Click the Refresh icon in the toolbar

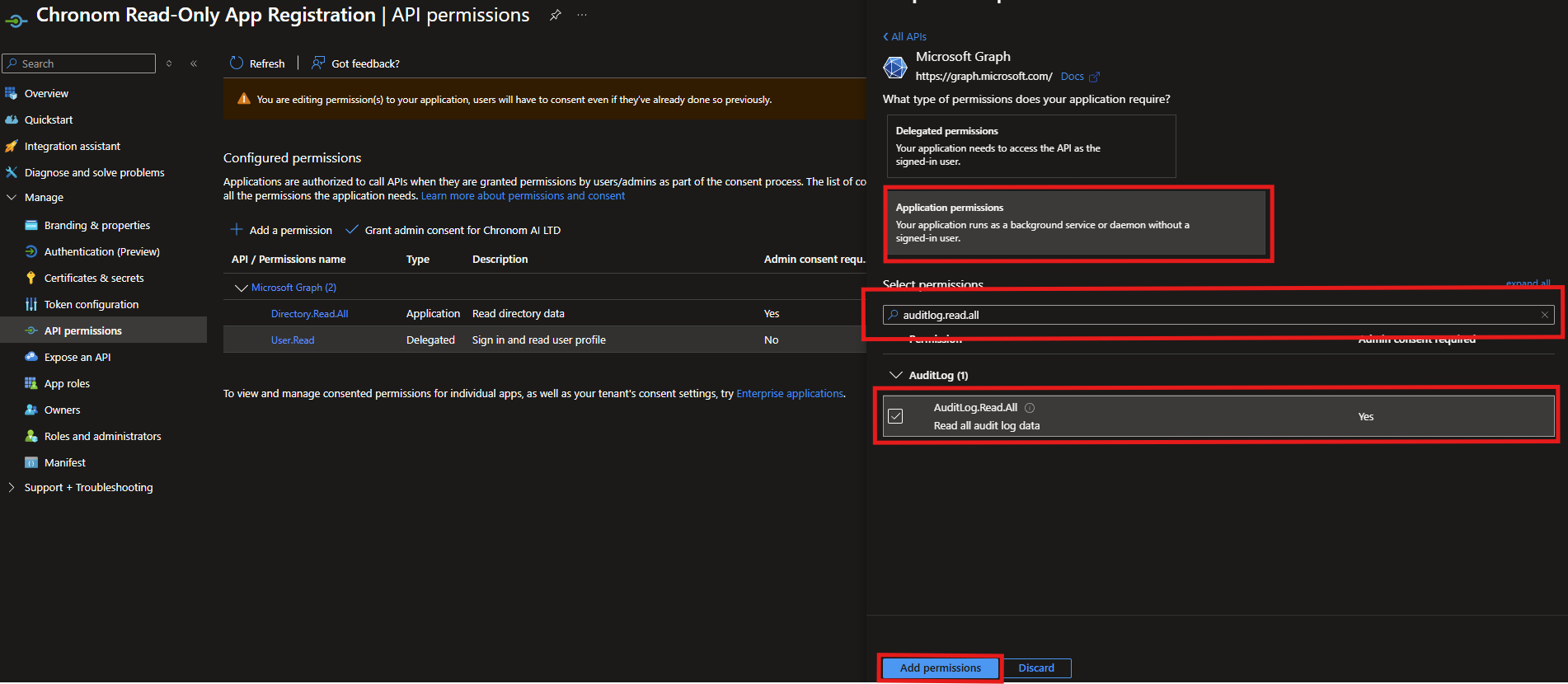tap(237, 63)
